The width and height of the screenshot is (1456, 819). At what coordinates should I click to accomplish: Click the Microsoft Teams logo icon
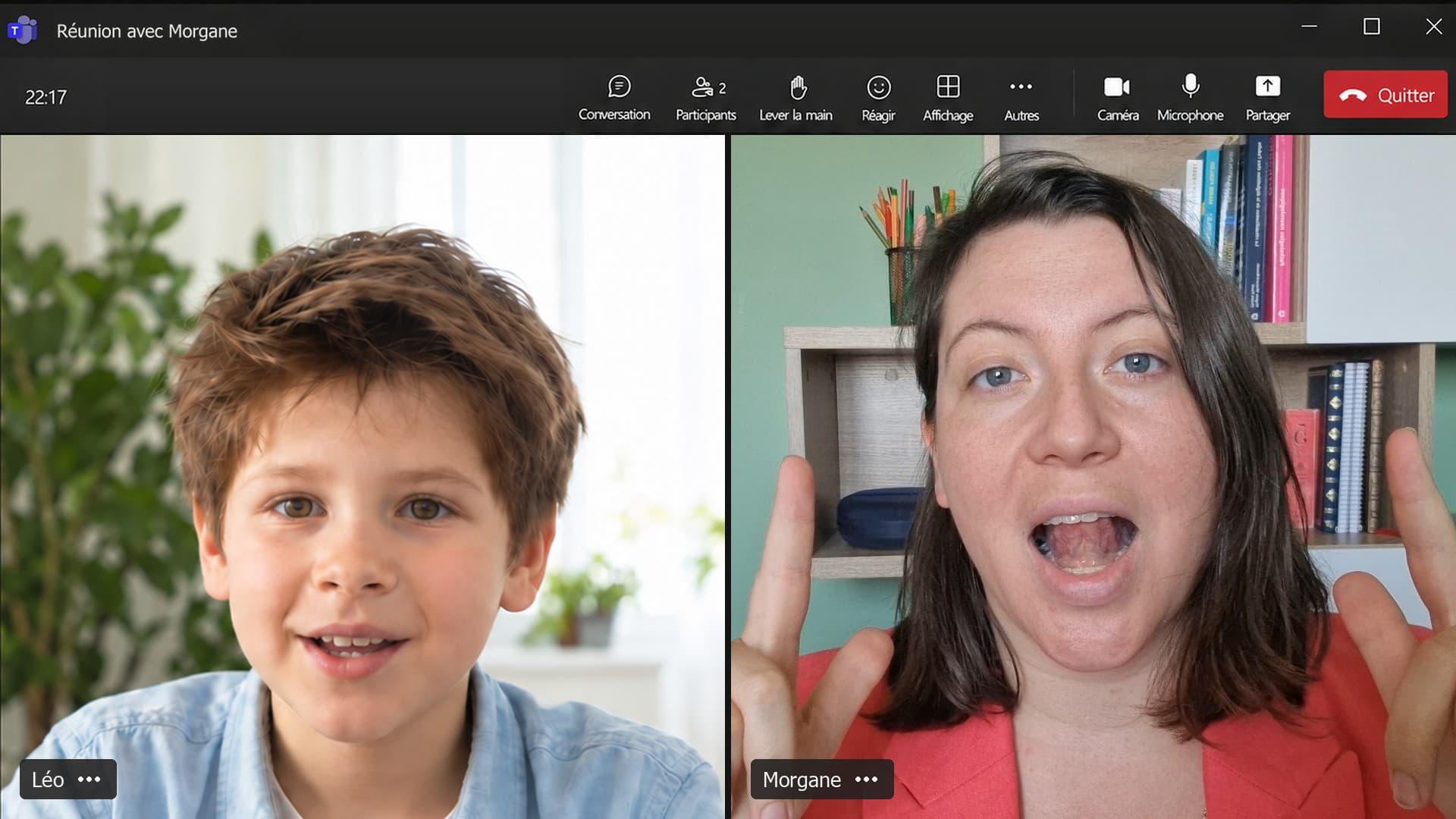pos(23,30)
